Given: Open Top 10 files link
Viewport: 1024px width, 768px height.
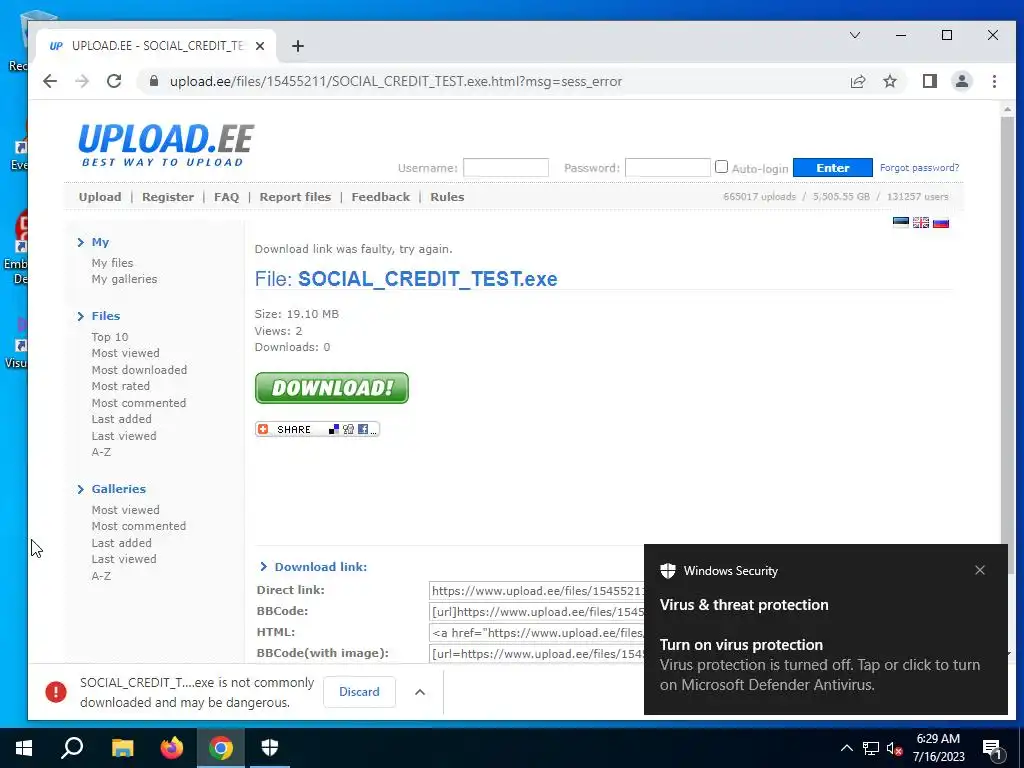Looking at the screenshot, I should pyautogui.click(x=110, y=337).
